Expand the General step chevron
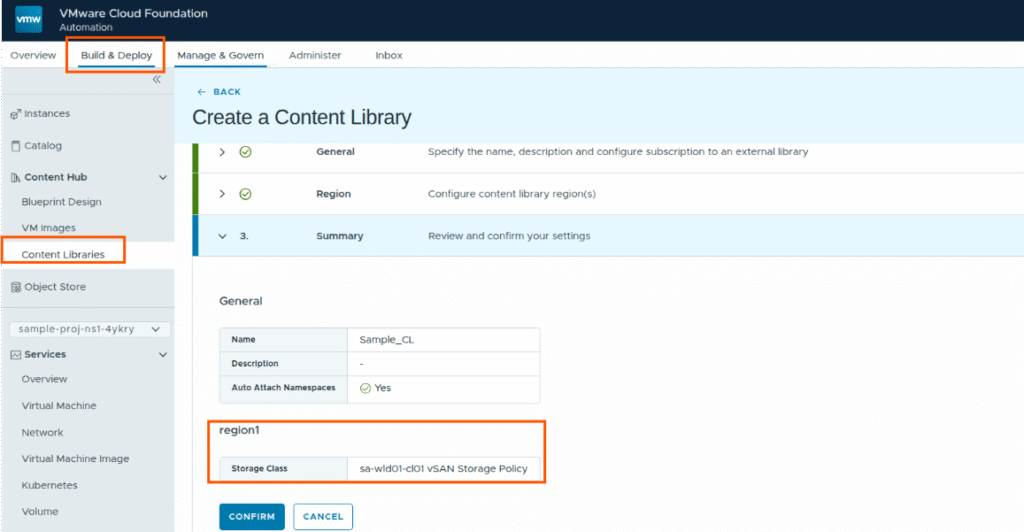This screenshot has height=532, width=1024. (222, 152)
